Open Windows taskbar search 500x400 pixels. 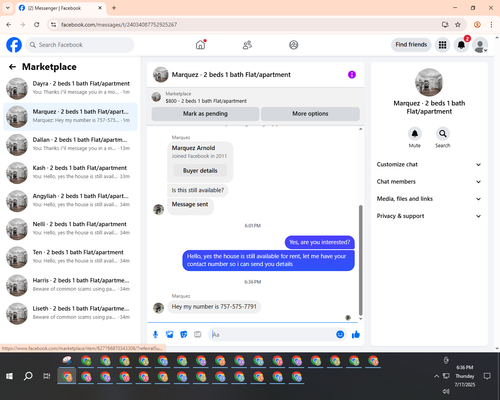point(28,376)
